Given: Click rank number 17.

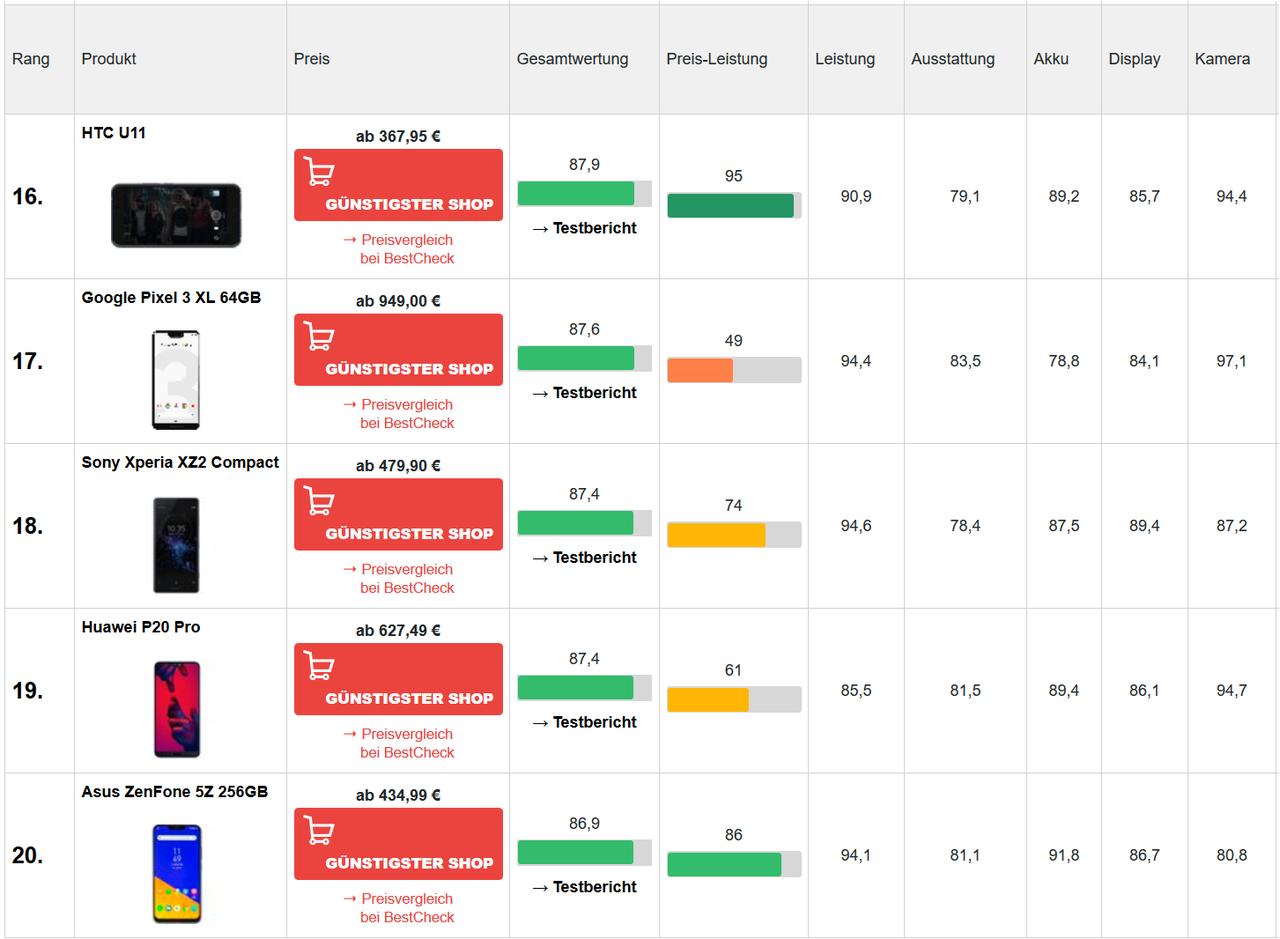Looking at the screenshot, I should click(28, 361).
